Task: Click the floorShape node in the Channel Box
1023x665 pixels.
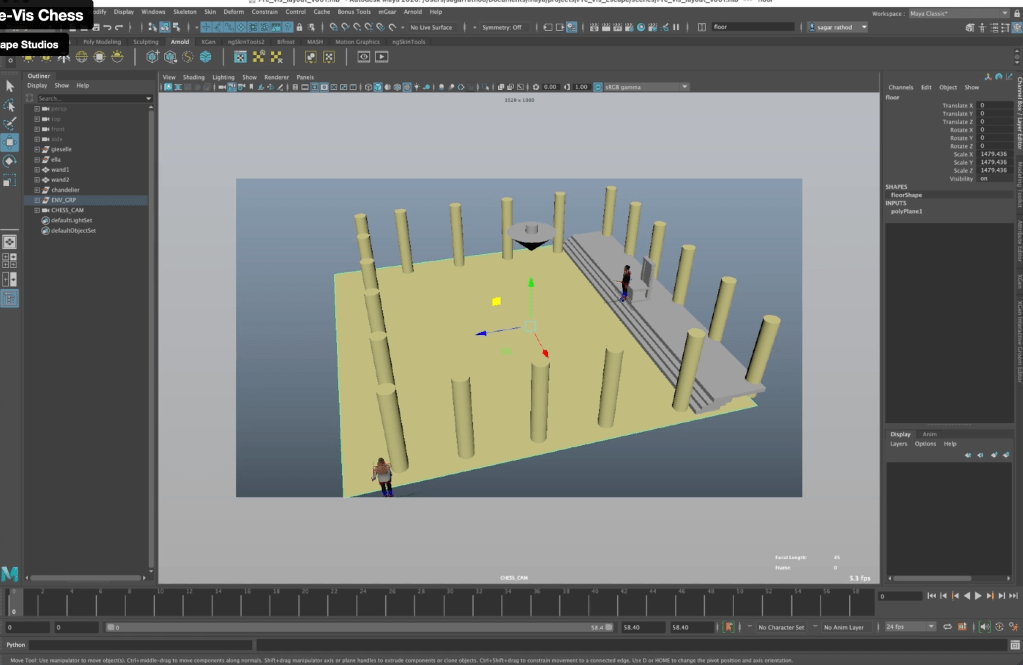Action: coord(906,195)
